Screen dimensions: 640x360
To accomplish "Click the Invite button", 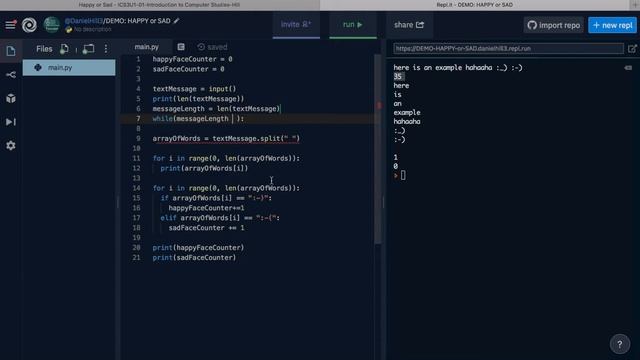I will pos(296,25).
